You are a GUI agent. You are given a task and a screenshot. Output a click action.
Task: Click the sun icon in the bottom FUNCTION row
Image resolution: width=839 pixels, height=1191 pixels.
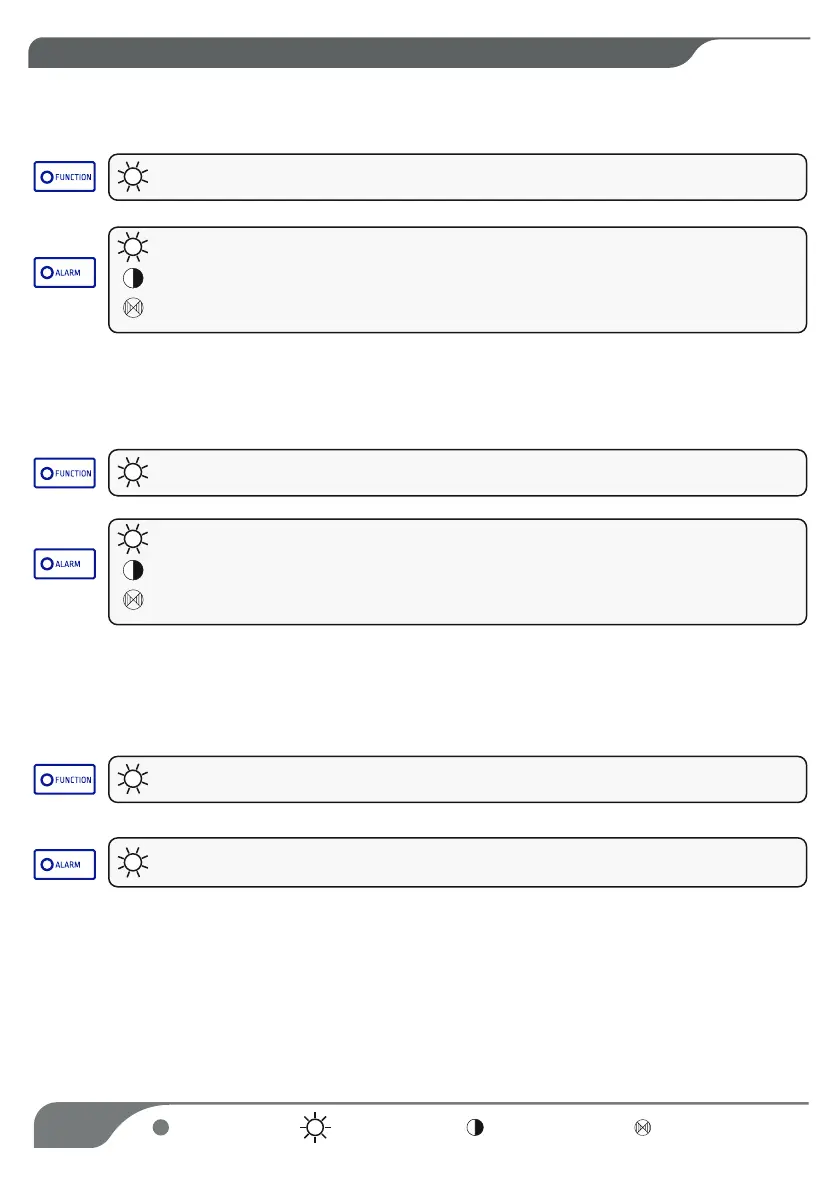[132, 779]
